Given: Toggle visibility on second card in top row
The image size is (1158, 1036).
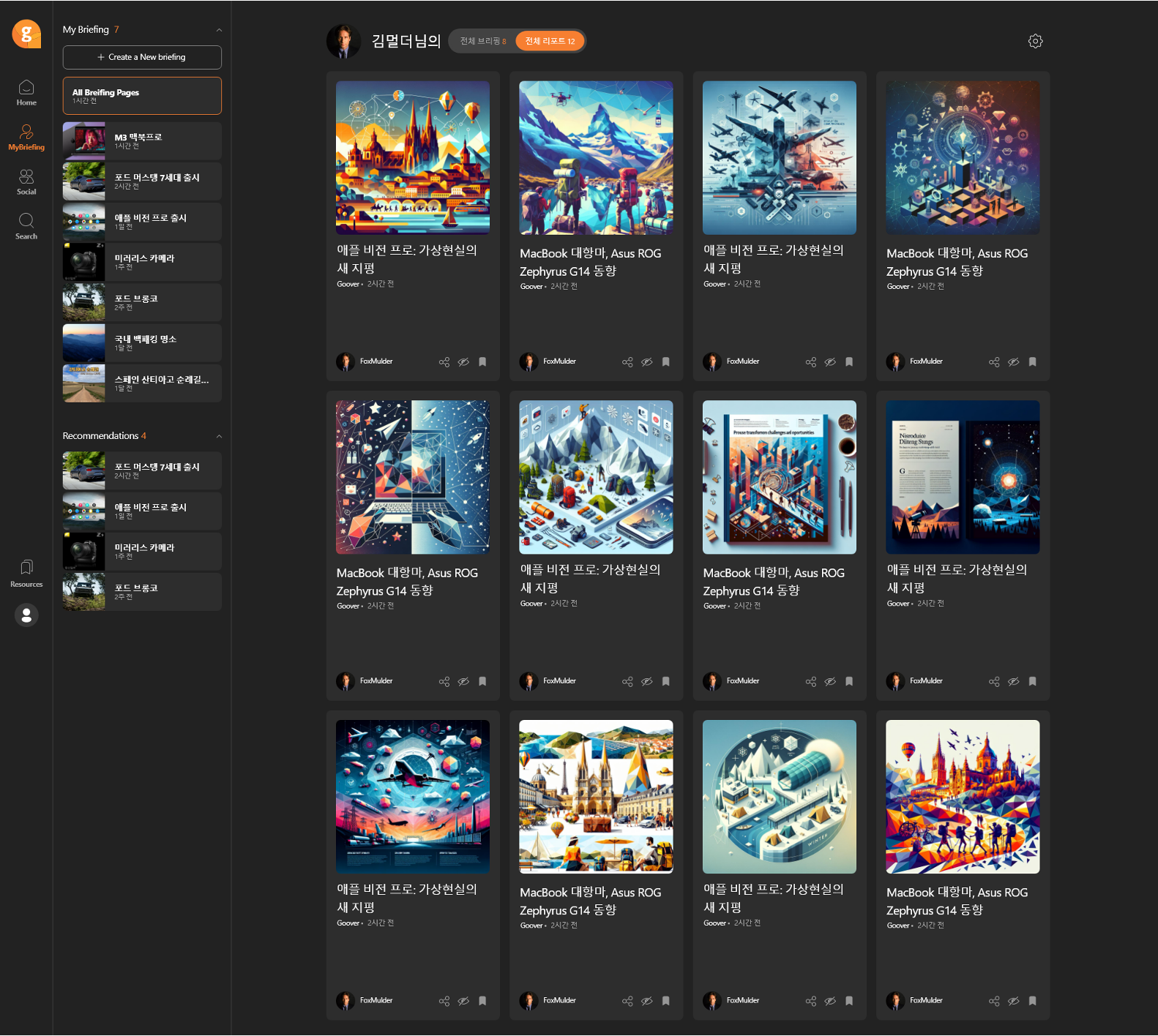Looking at the screenshot, I should click(646, 362).
